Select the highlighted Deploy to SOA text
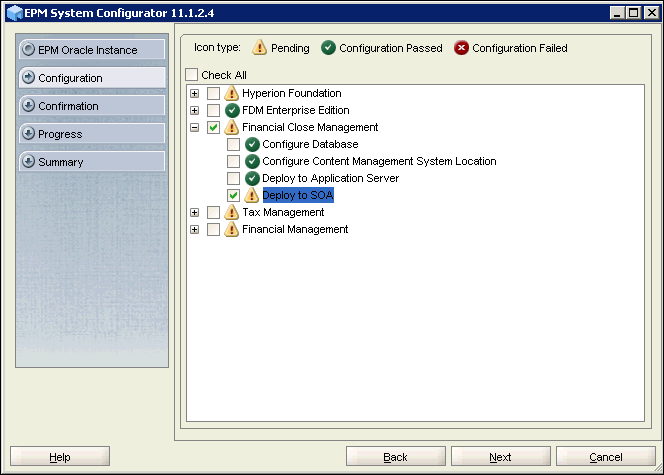This screenshot has width=664, height=475. pyautogui.click(x=298, y=195)
